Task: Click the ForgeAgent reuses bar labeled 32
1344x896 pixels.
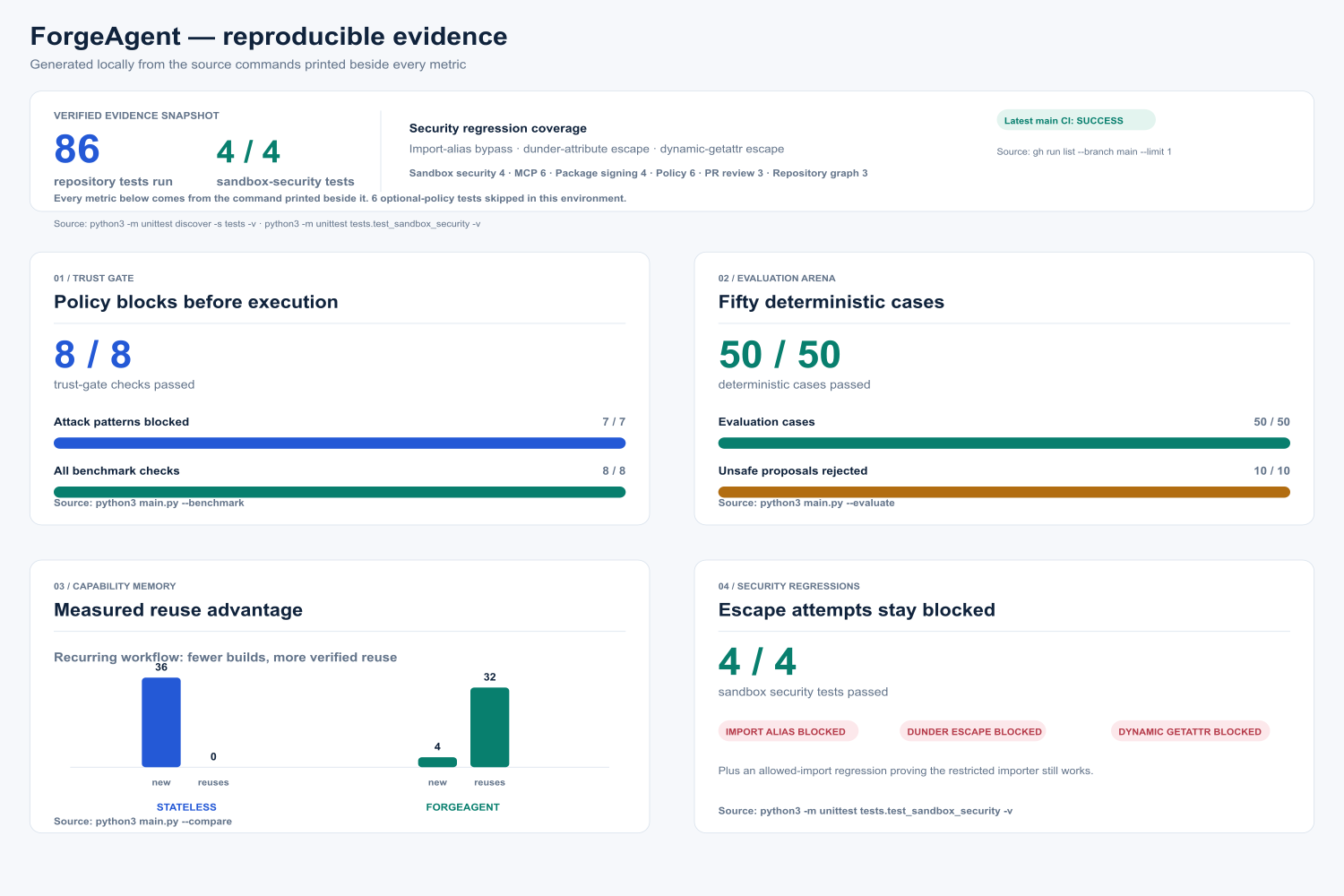Action: point(489,727)
